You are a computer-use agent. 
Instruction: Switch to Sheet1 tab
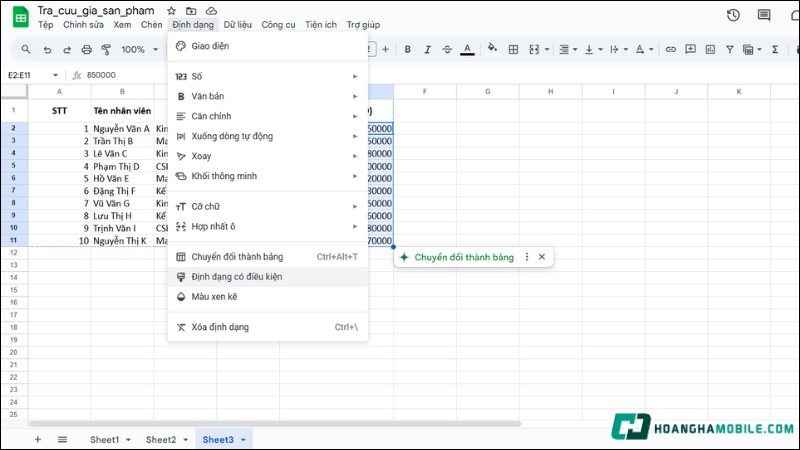[x=110, y=439]
